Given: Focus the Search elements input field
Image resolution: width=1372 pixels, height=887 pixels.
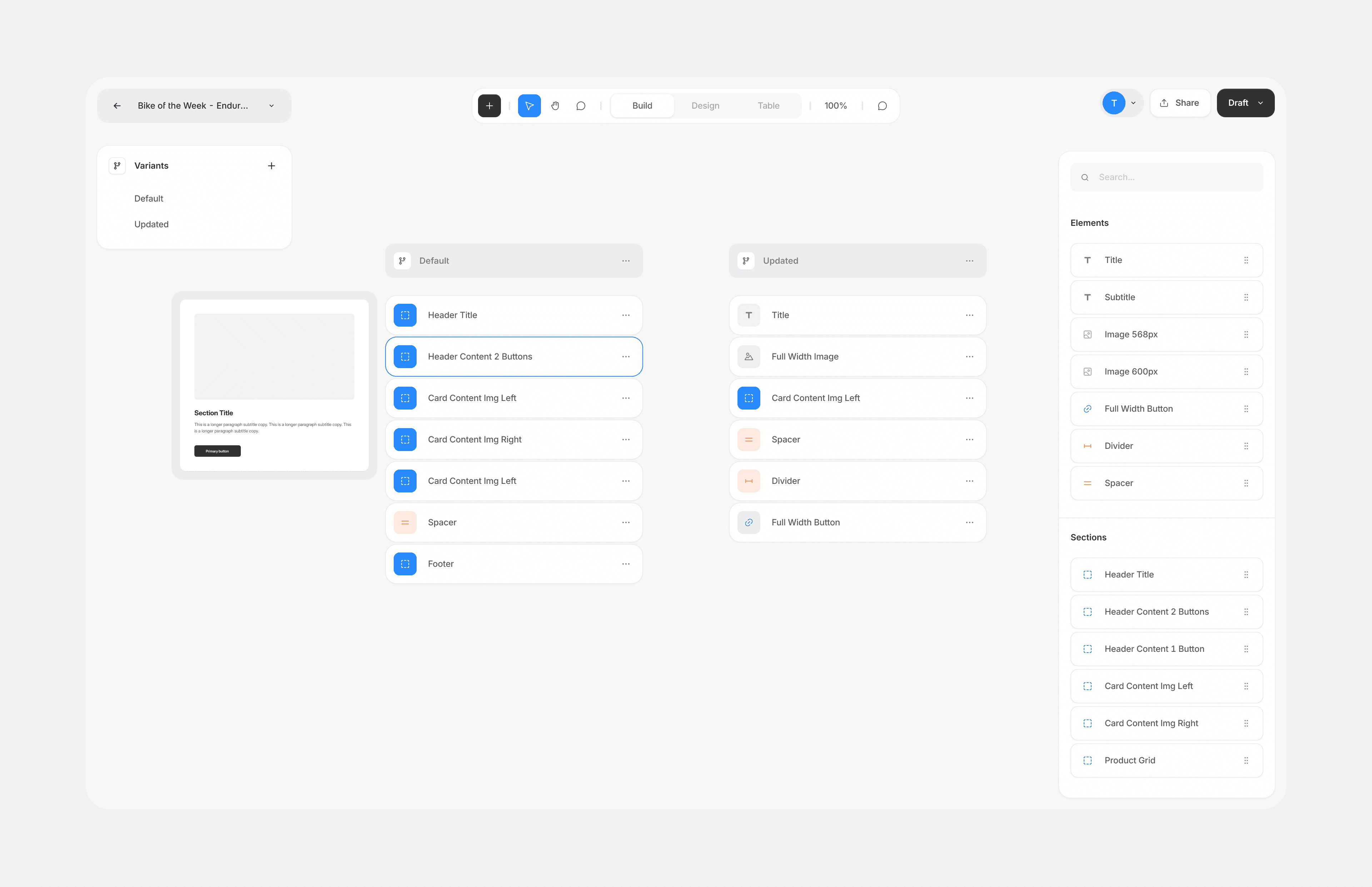Looking at the screenshot, I should [1167, 177].
